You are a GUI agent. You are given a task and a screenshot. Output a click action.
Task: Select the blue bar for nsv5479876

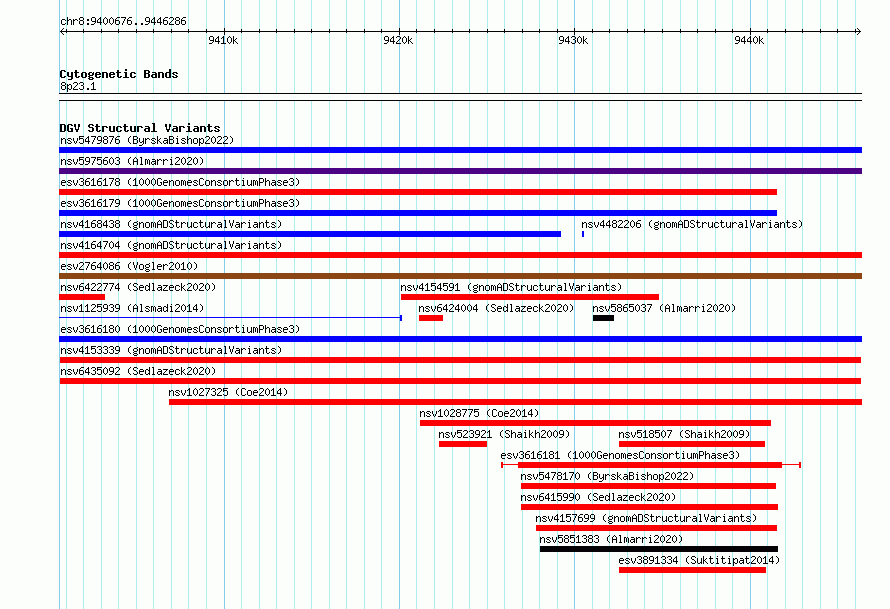[x=460, y=150]
